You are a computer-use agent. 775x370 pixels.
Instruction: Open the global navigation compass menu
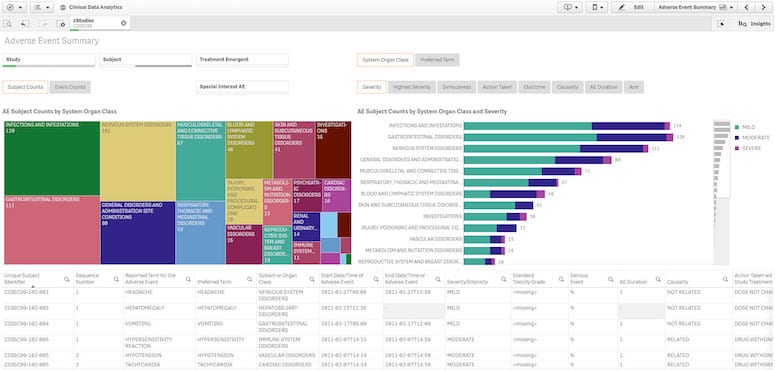click(x=14, y=7)
